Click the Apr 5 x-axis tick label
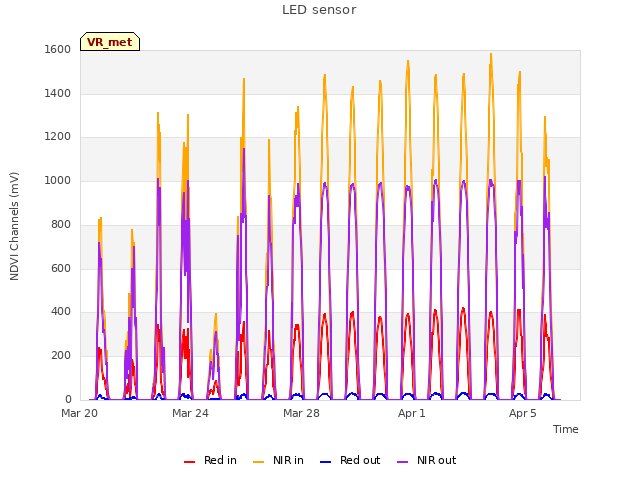This screenshot has width=640, height=480. [x=522, y=413]
